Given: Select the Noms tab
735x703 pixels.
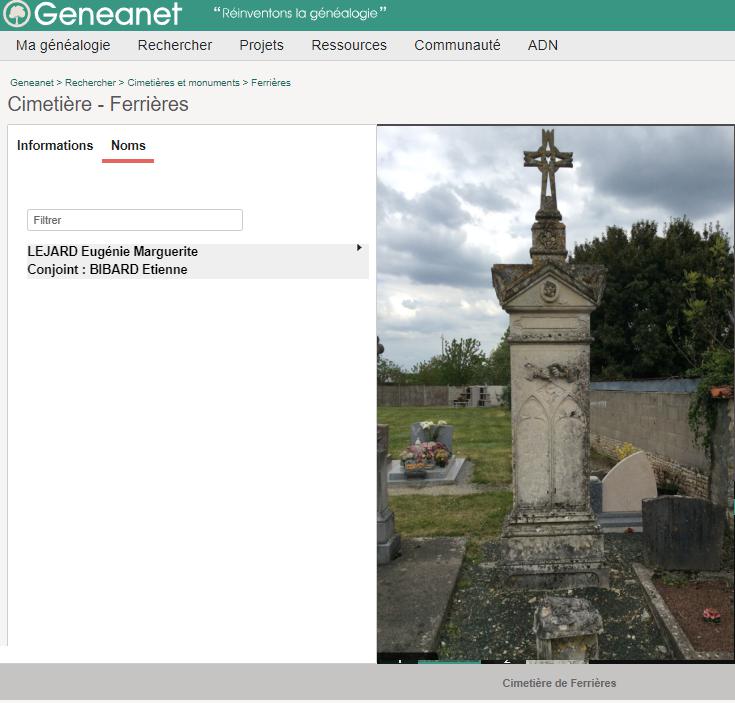Looking at the screenshot, I should click(x=128, y=146).
